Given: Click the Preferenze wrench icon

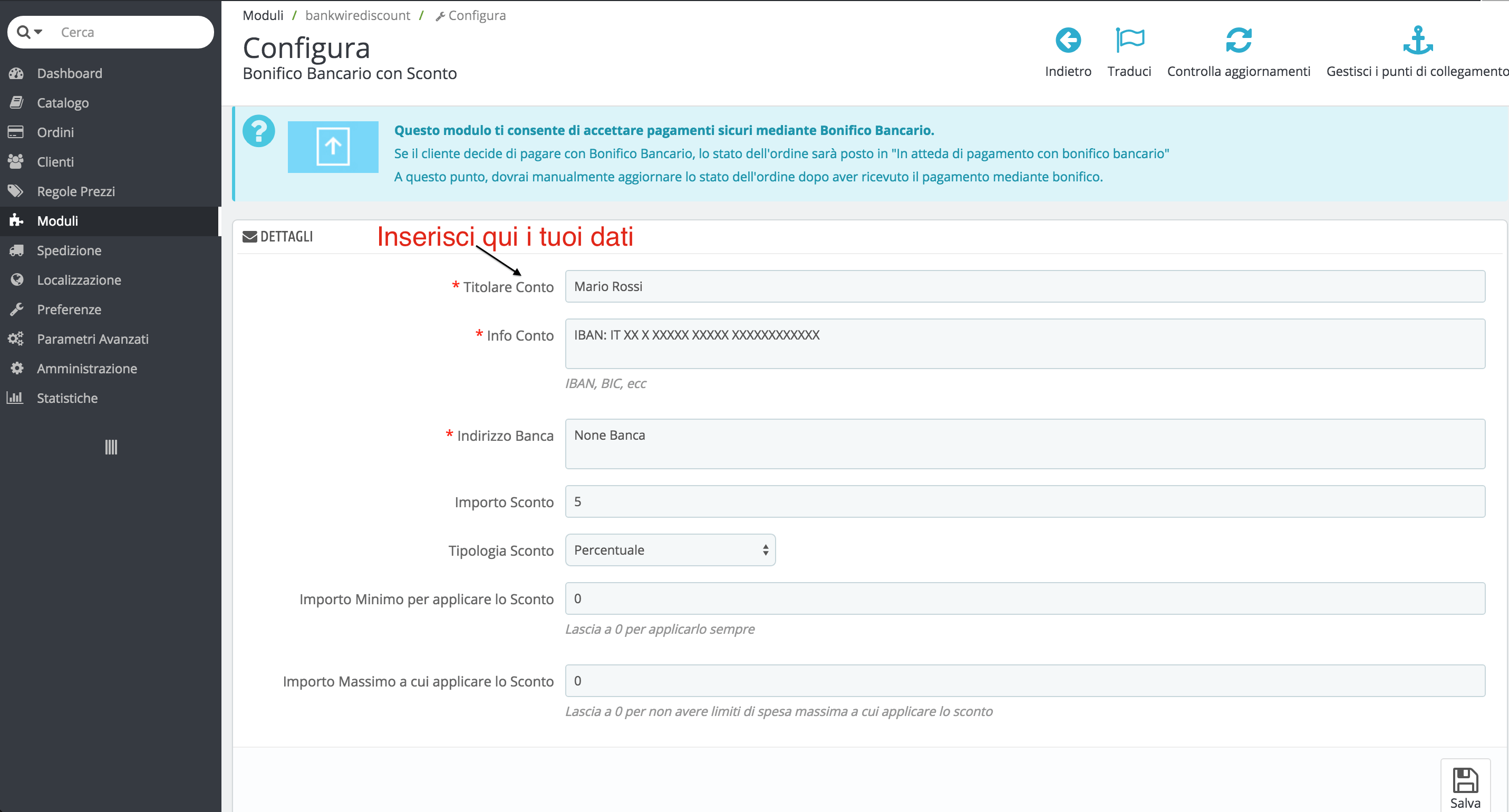Looking at the screenshot, I should tap(16, 309).
